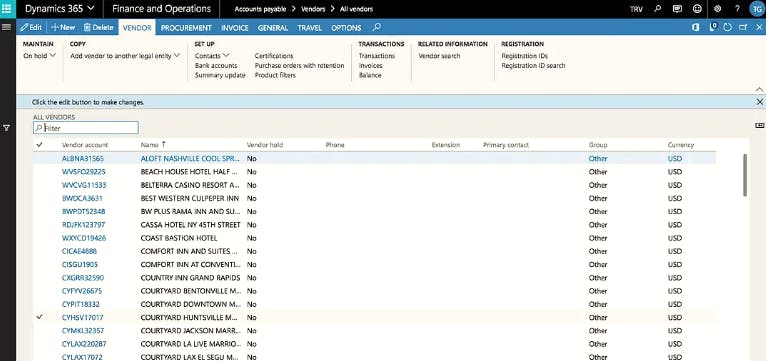Open vendor account WVCVG11533 link
Image resolution: width=766 pixels, height=361 pixels.
(x=84, y=185)
